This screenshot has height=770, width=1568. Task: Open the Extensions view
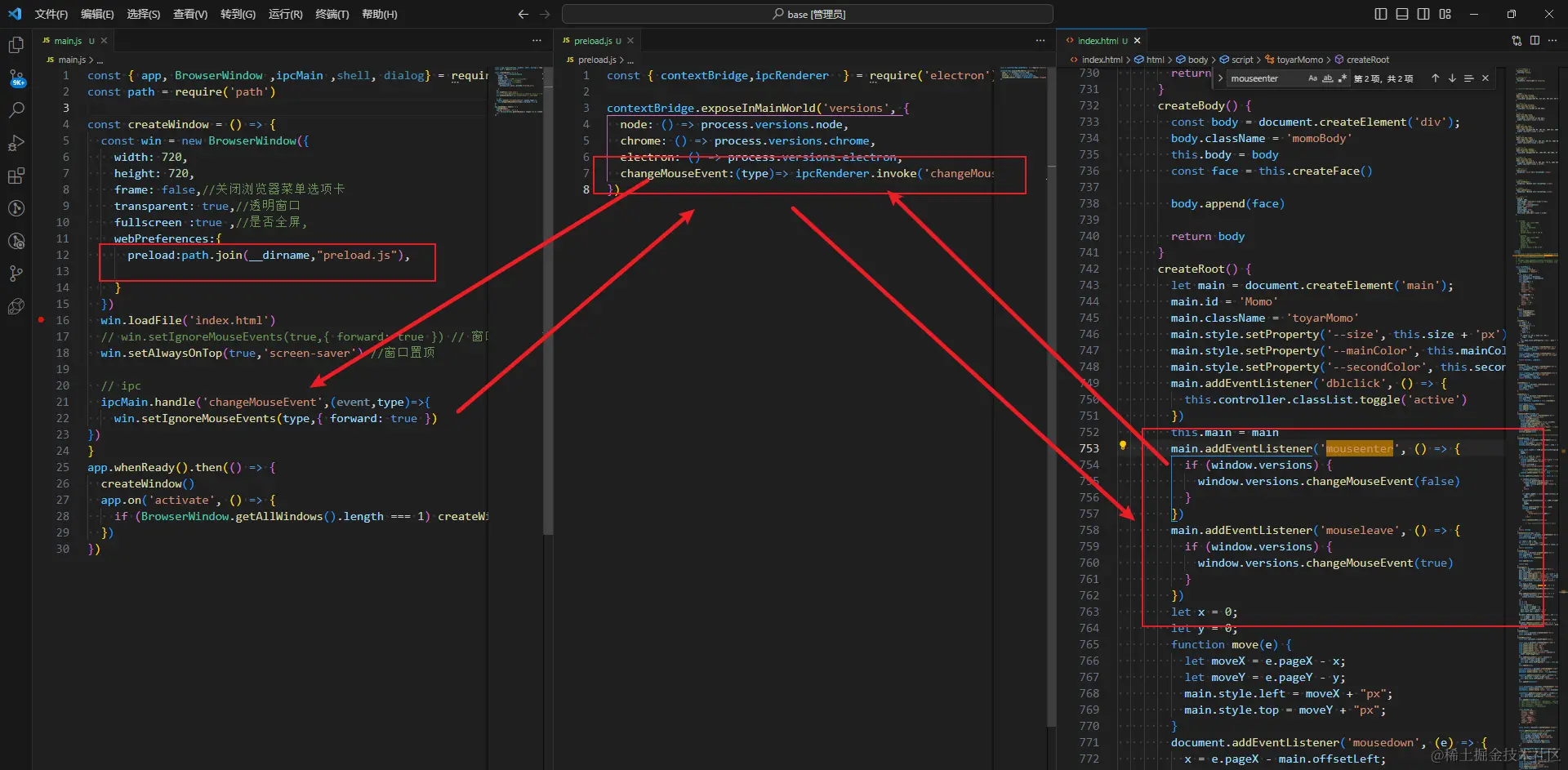click(x=16, y=176)
